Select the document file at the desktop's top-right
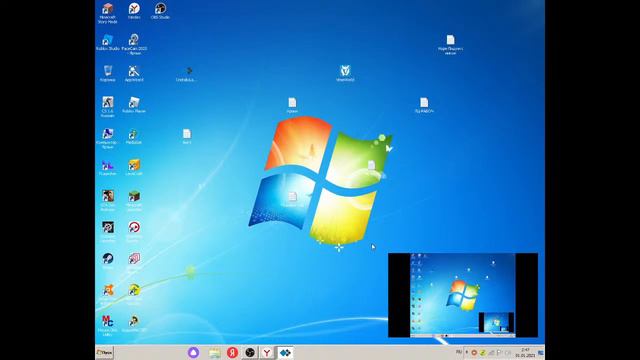This screenshot has height=360, width=640. 450,44
